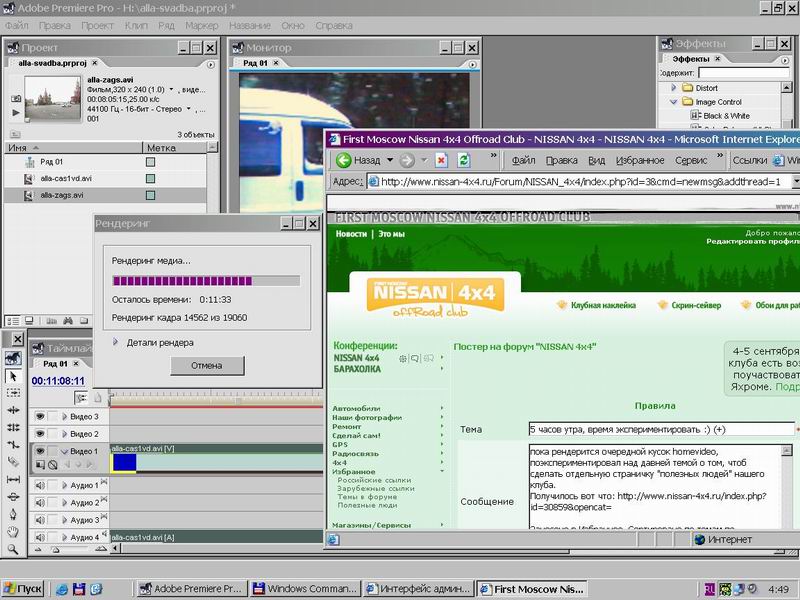Open the Файл menu in Premiere Pro
Screen dimensions: 800x600
(x=17, y=26)
